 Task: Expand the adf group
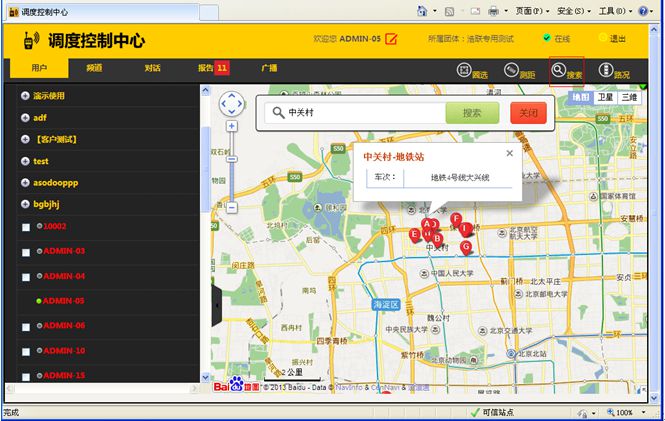point(25,117)
